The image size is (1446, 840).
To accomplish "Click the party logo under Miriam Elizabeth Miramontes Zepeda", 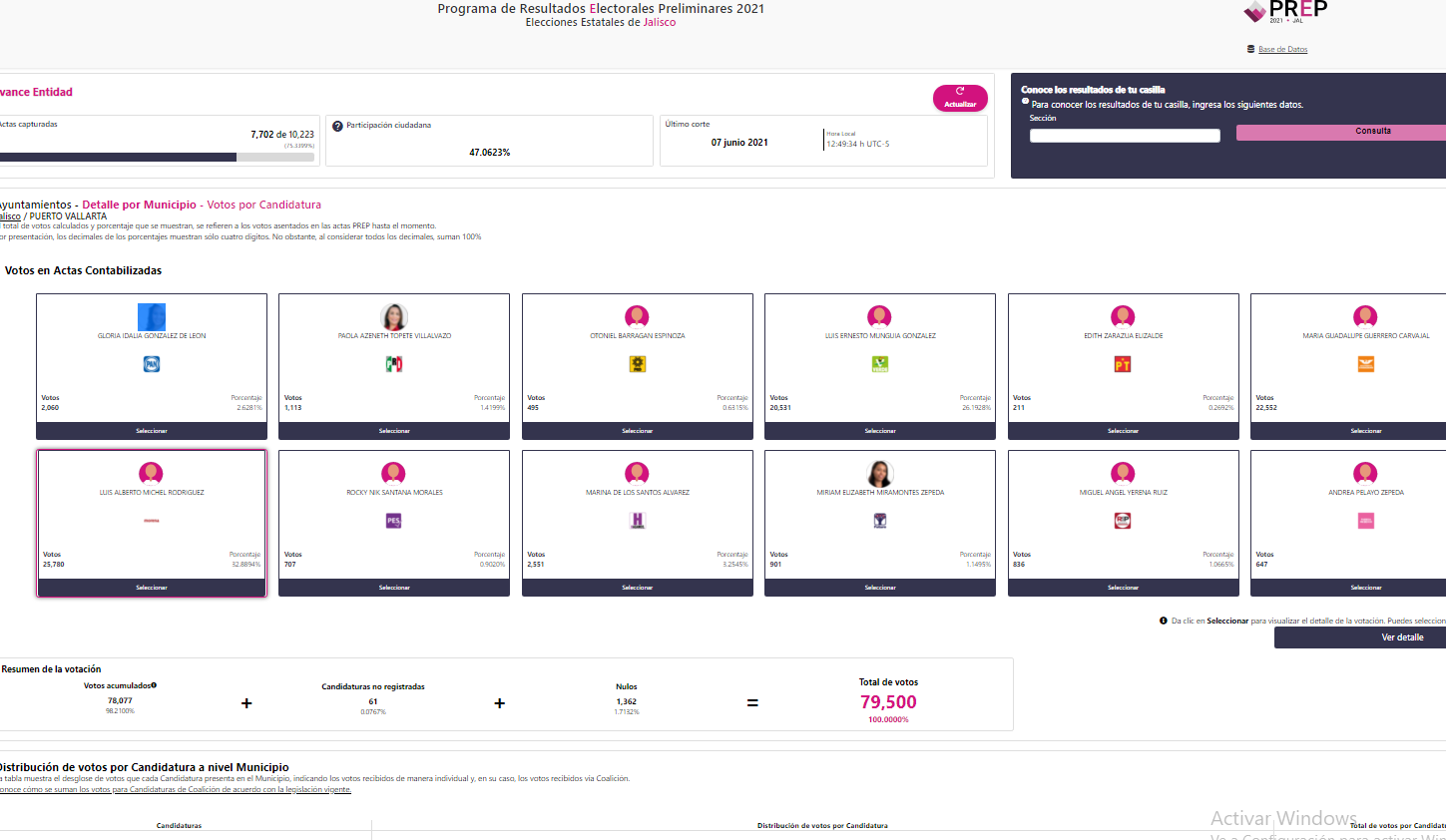I will point(880,521).
